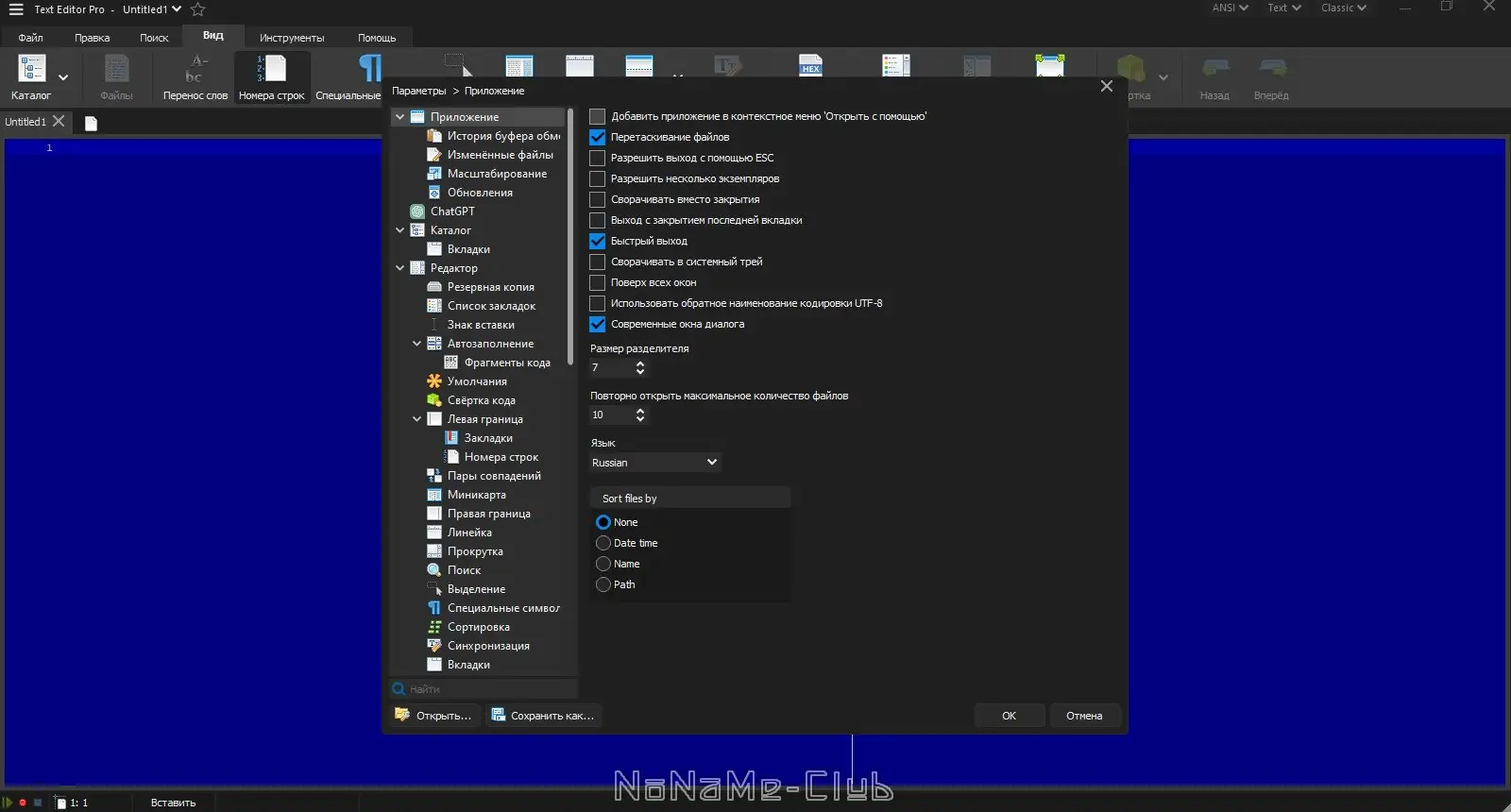1511x812 pixels.
Task: Click the Открыть… settings button
Action: [x=434, y=716]
